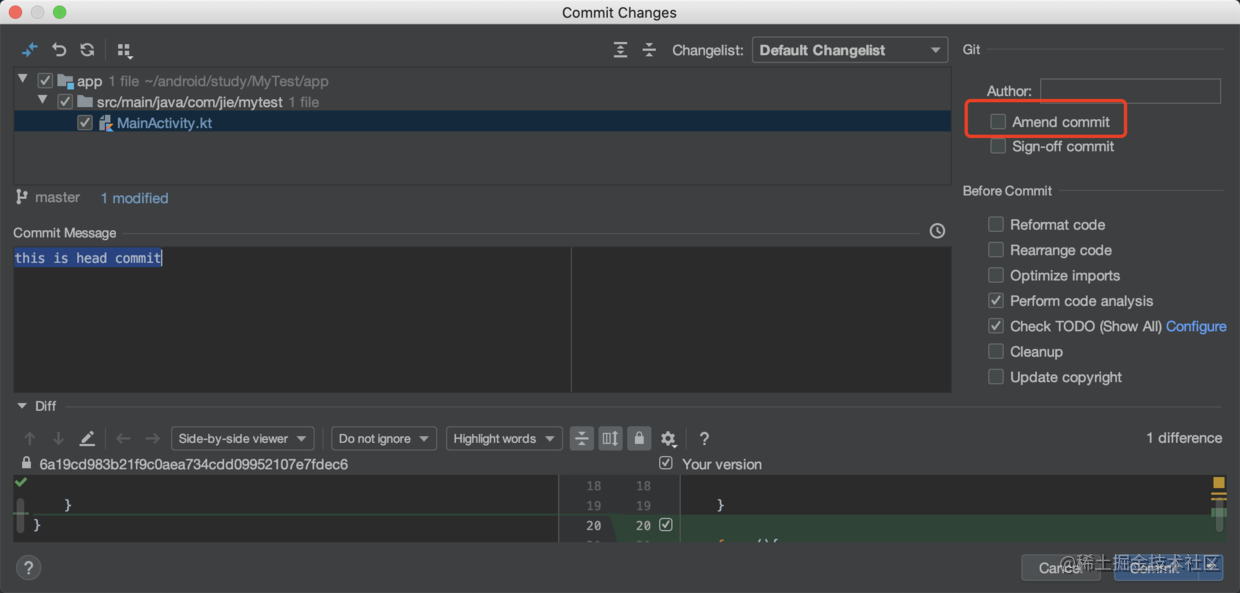Click the Expand All icon near Changelist
The height and width of the screenshot is (593, 1240).
point(621,50)
